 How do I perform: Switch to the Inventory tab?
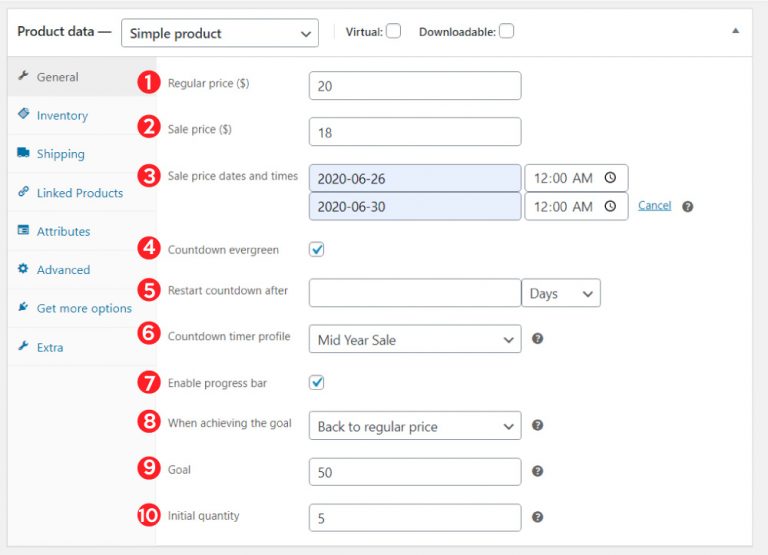coord(82,116)
